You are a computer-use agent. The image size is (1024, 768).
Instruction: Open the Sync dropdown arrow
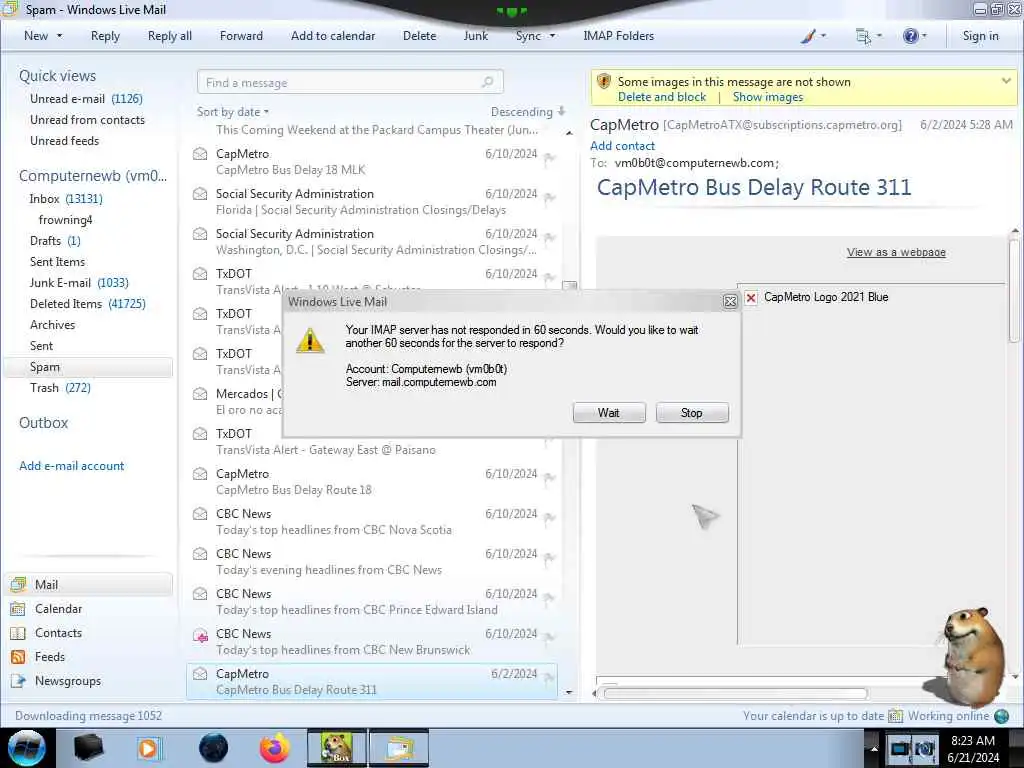click(x=552, y=36)
